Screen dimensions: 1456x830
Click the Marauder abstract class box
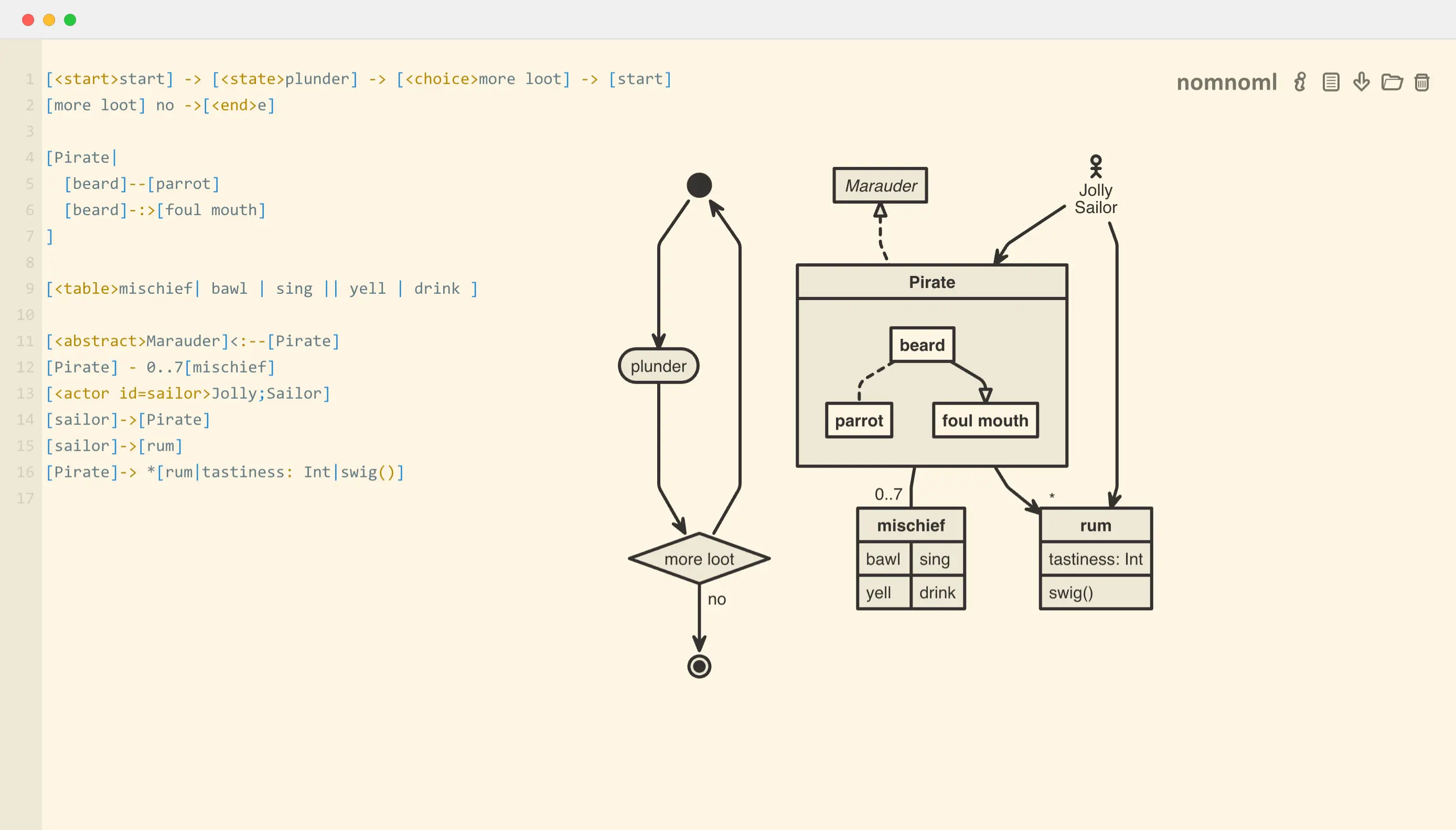click(881, 185)
